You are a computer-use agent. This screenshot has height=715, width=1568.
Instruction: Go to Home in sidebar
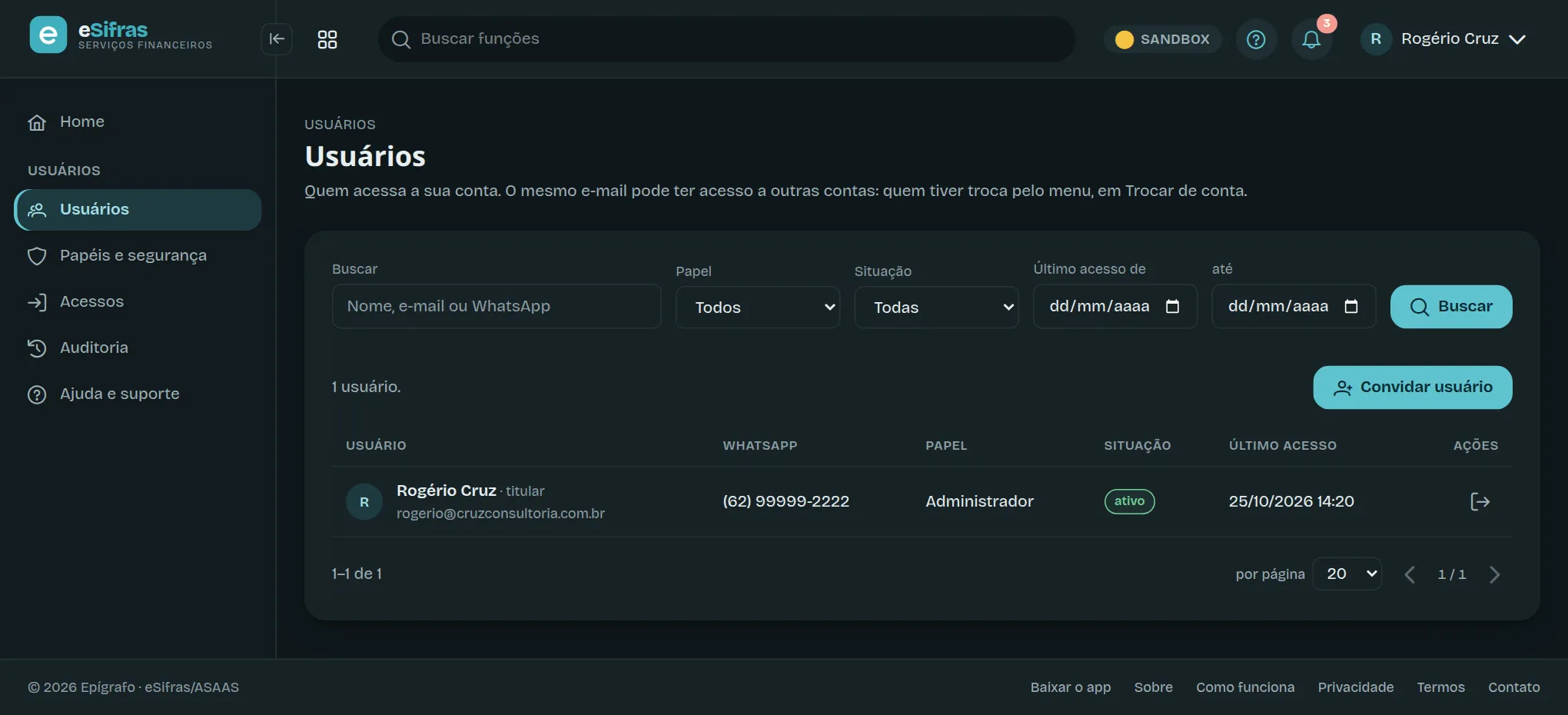point(138,121)
